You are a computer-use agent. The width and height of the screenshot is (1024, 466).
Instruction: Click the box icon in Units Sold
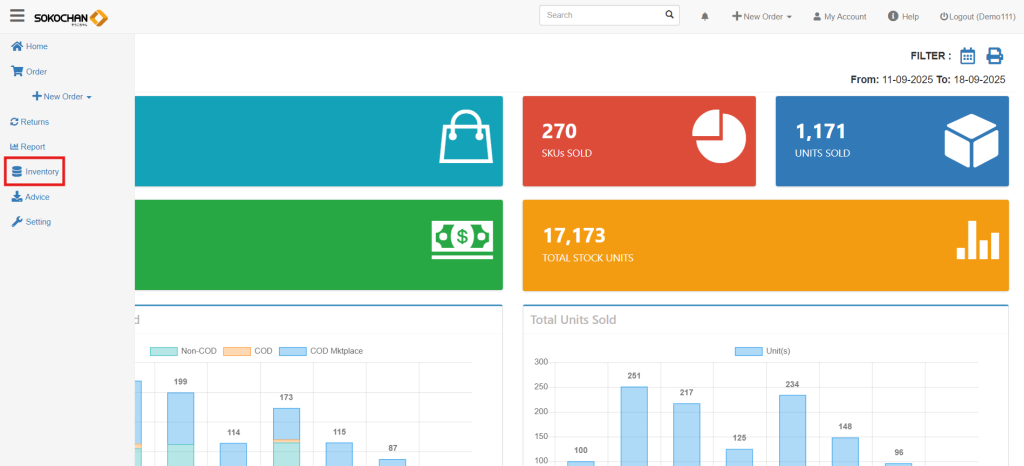click(x=971, y=139)
